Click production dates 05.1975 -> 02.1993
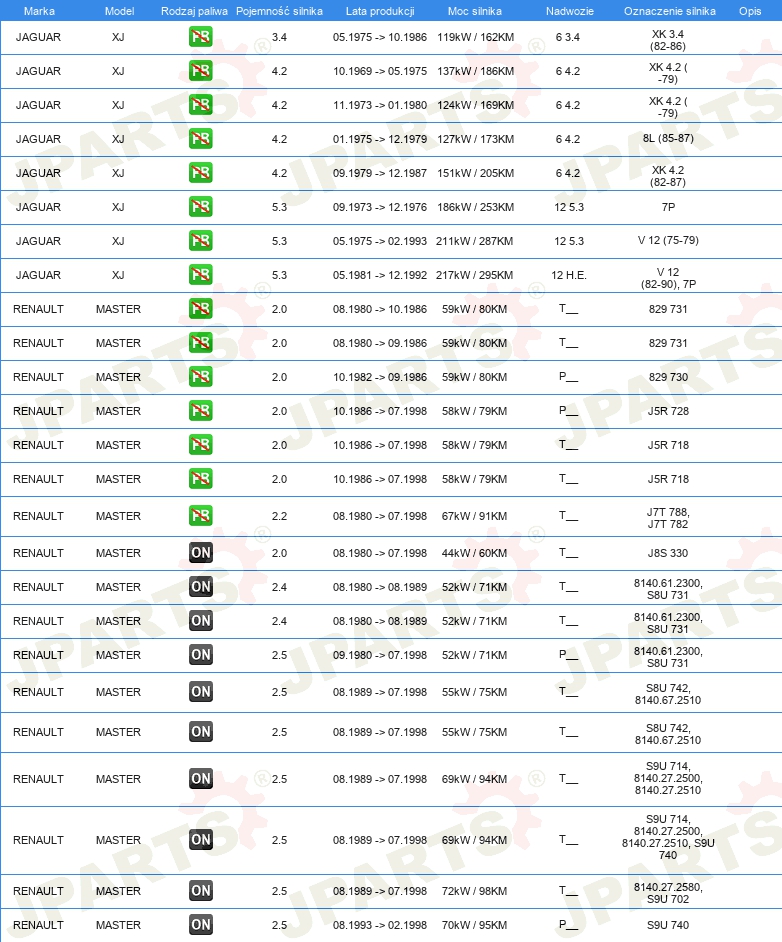The width and height of the screenshot is (782, 942). click(x=380, y=241)
